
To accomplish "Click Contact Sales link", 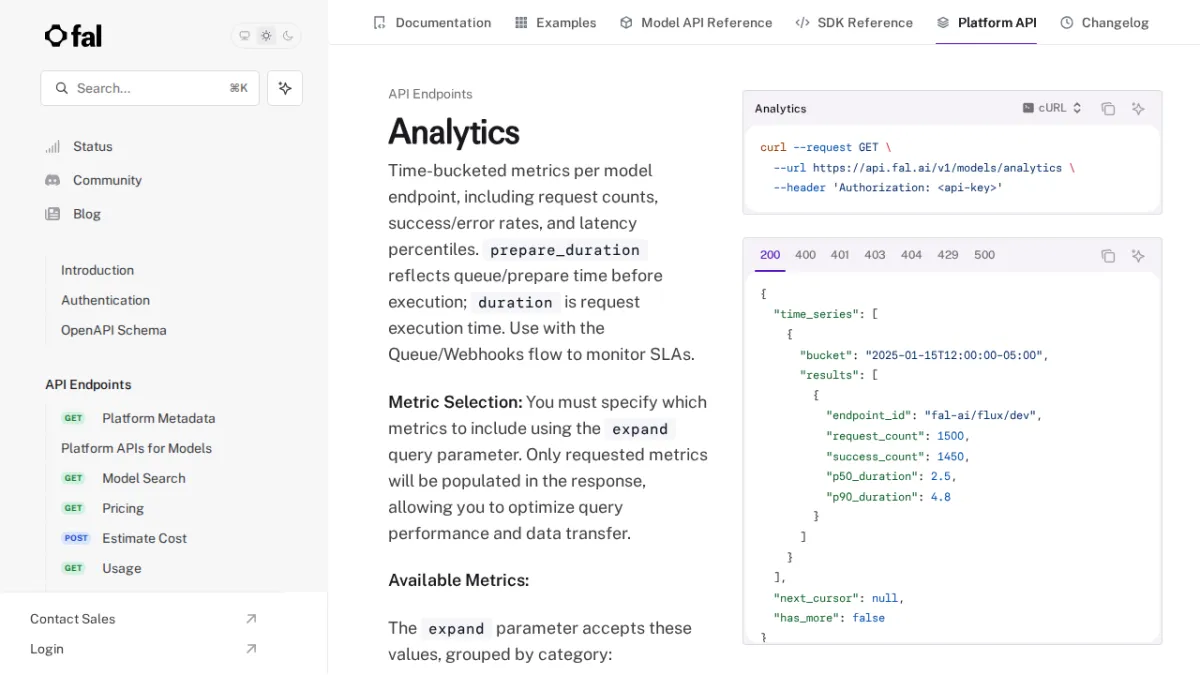I will [x=72, y=619].
